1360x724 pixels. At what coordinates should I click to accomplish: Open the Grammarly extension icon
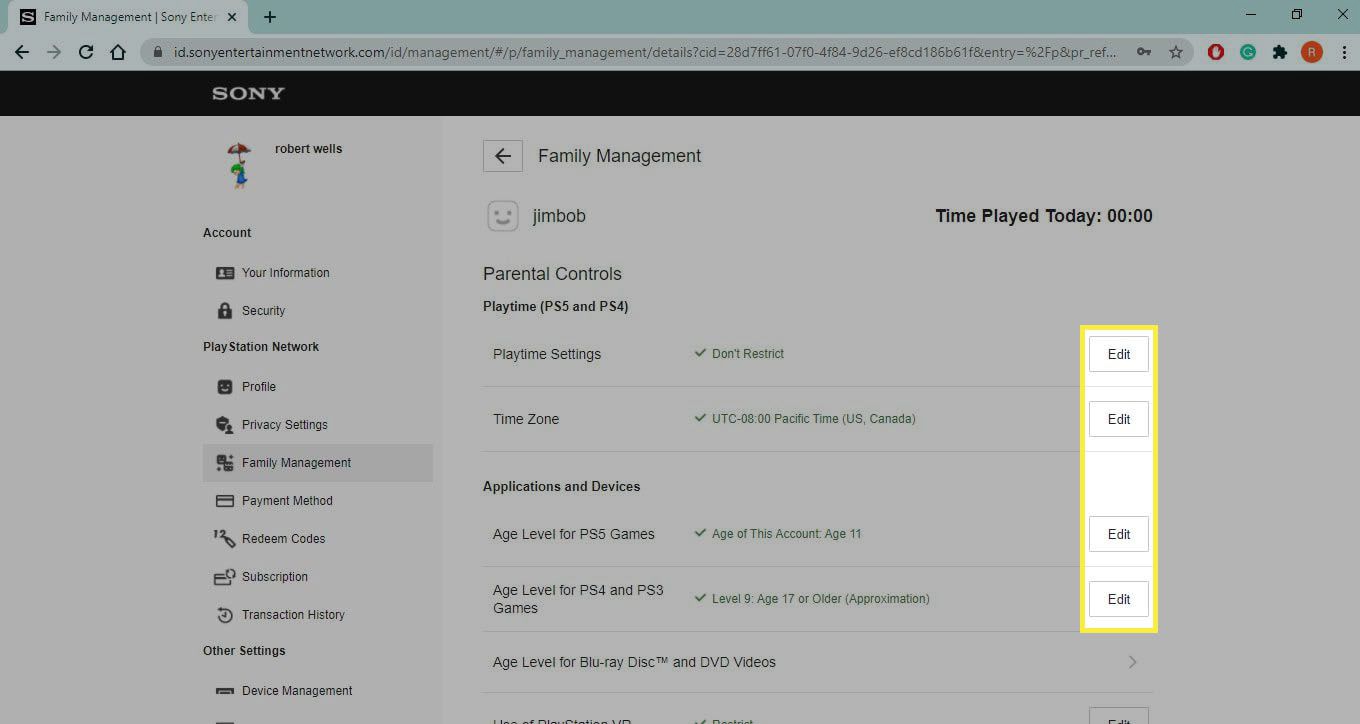[x=1248, y=52]
